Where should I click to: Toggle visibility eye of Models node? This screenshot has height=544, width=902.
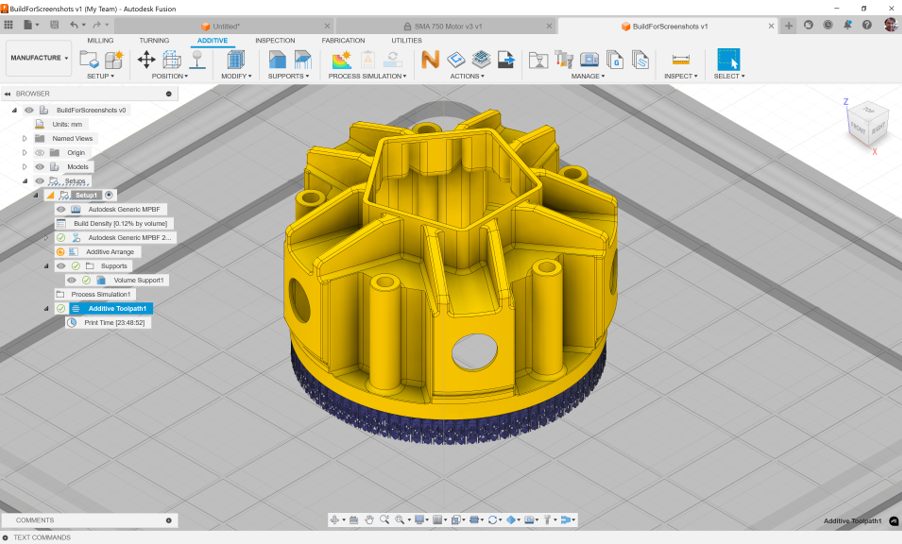coord(40,167)
